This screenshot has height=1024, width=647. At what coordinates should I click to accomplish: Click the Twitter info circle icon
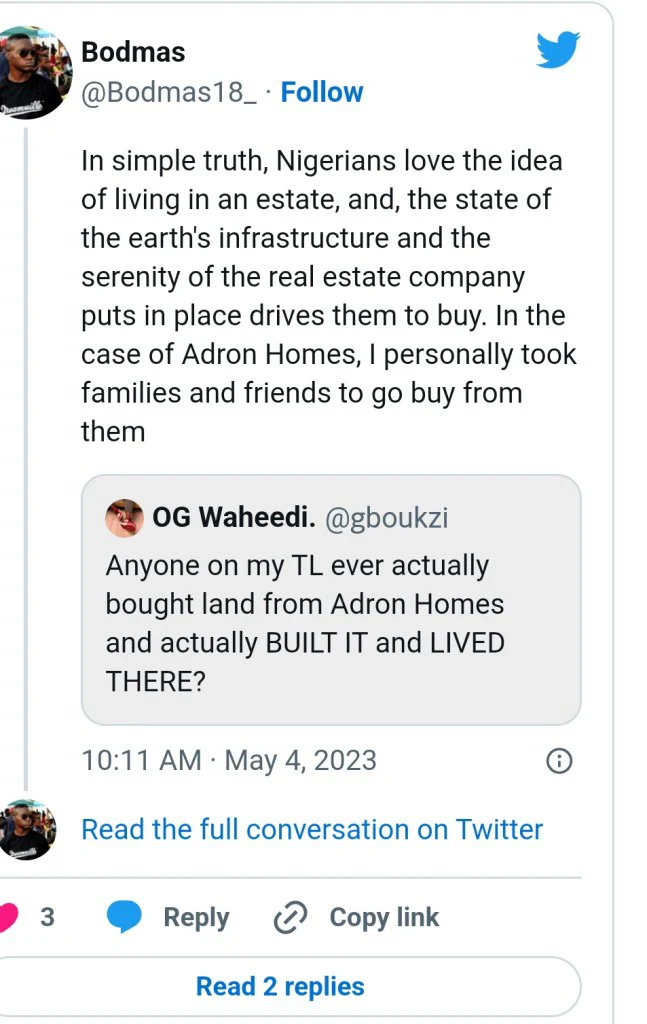[559, 762]
